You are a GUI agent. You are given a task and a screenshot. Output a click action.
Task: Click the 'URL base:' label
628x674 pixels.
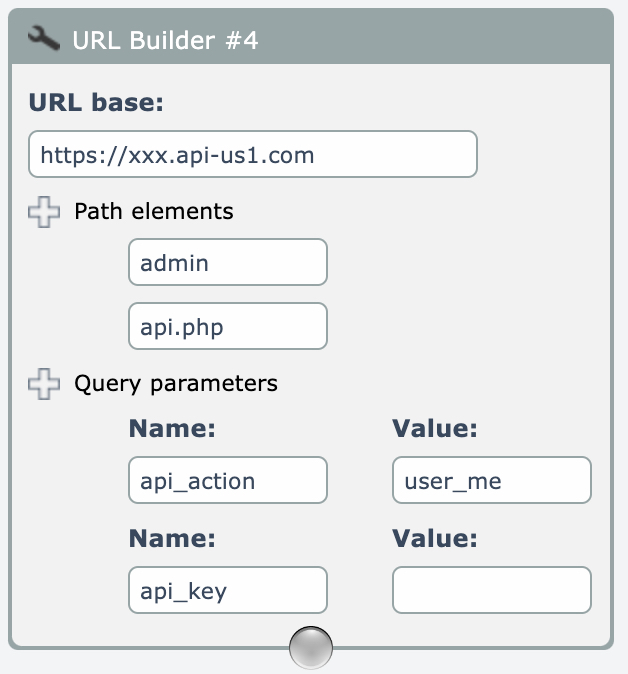(x=96, y=102)
